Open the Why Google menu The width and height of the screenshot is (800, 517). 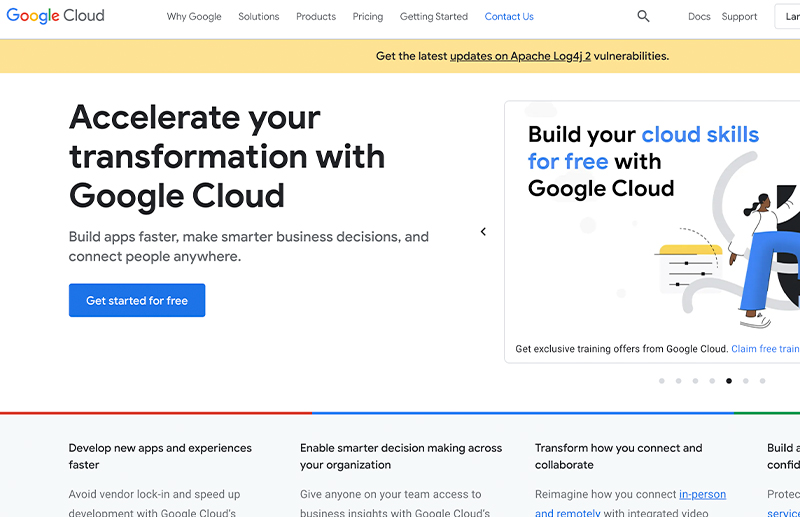(x=194, y=16)
